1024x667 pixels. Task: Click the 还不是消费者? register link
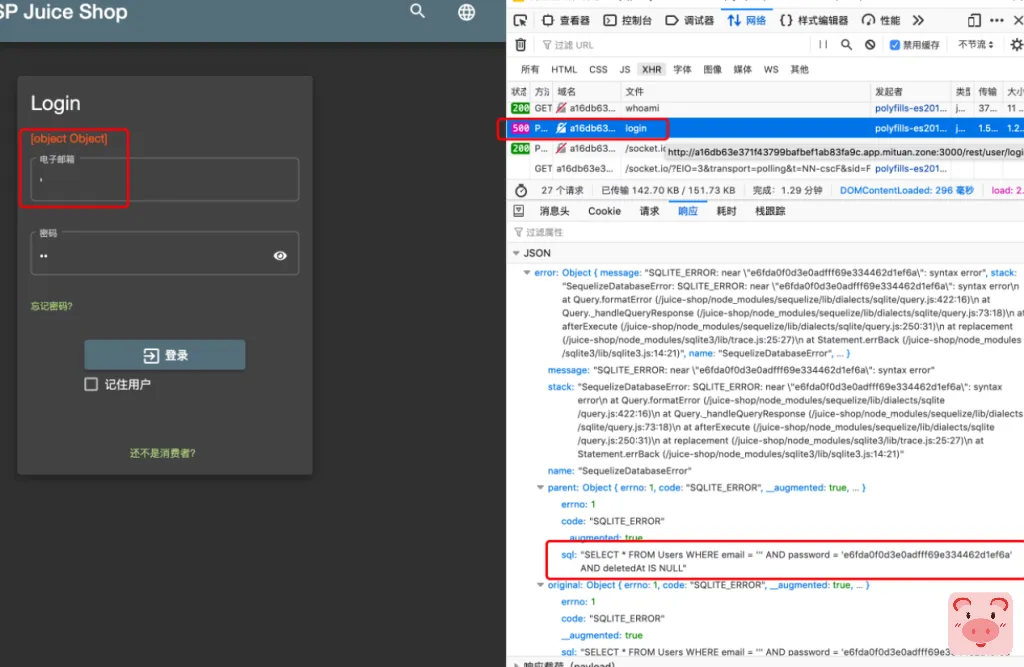163,453
